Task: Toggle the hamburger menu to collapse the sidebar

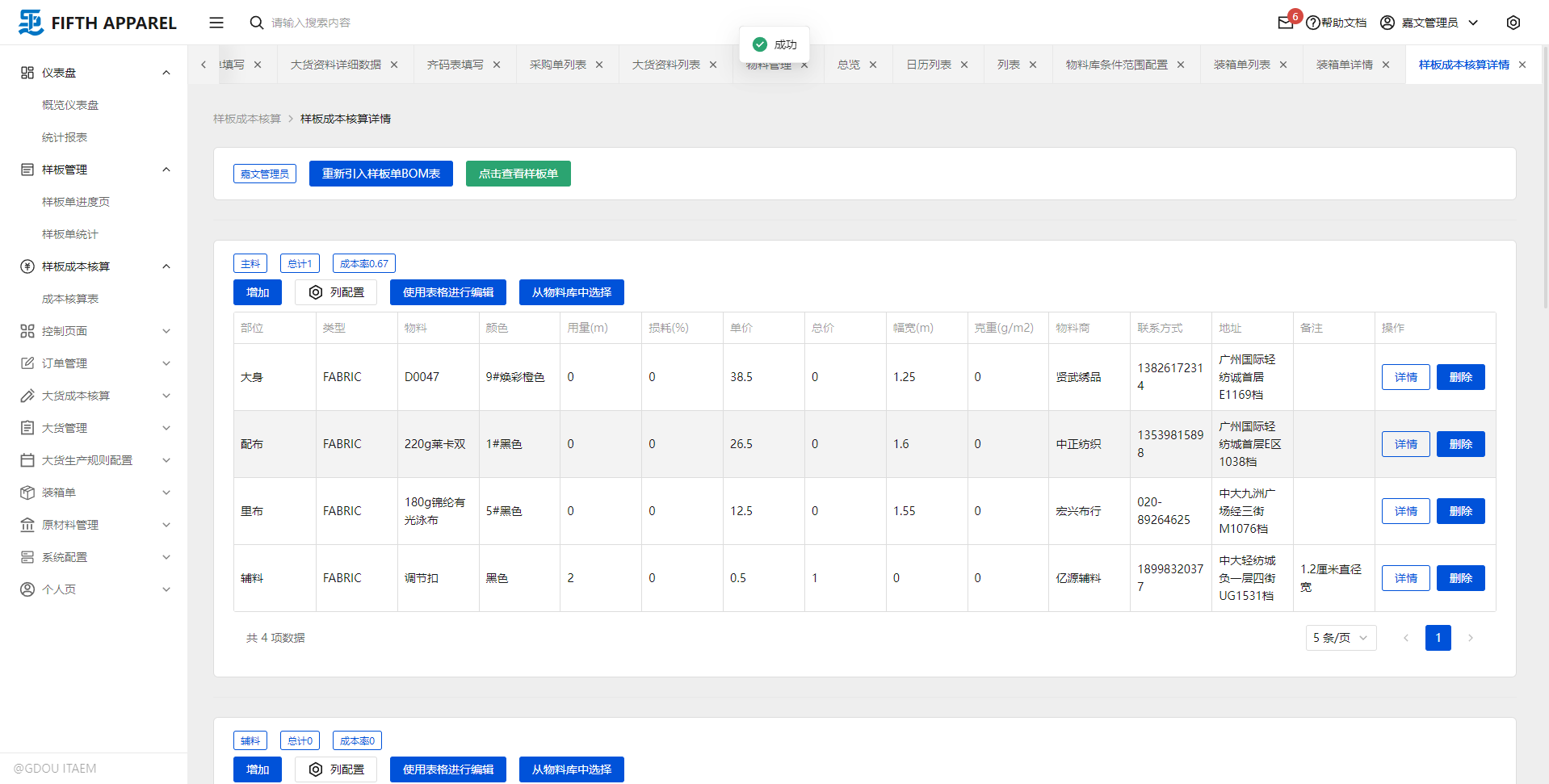Action: [x=216, y=23]
